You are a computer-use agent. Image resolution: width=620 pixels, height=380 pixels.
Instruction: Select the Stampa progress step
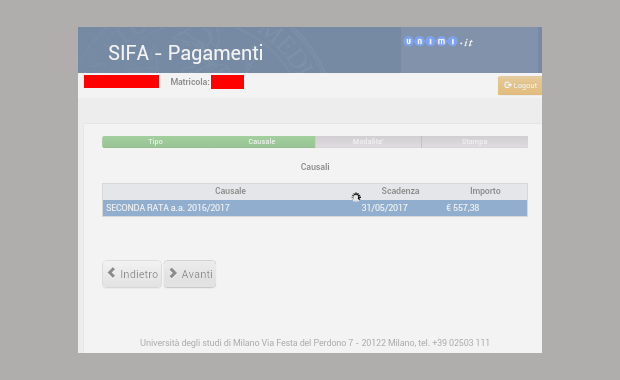tap(474, 142)
